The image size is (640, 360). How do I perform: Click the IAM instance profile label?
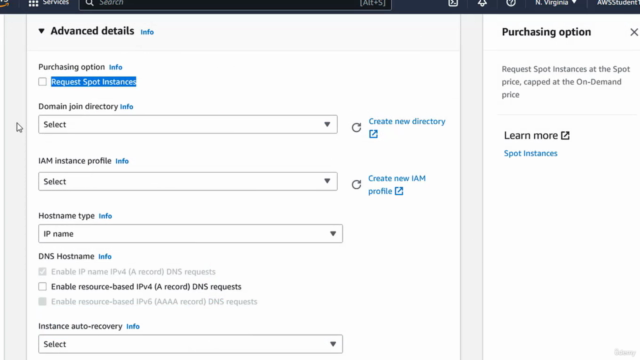pos(75,161)
